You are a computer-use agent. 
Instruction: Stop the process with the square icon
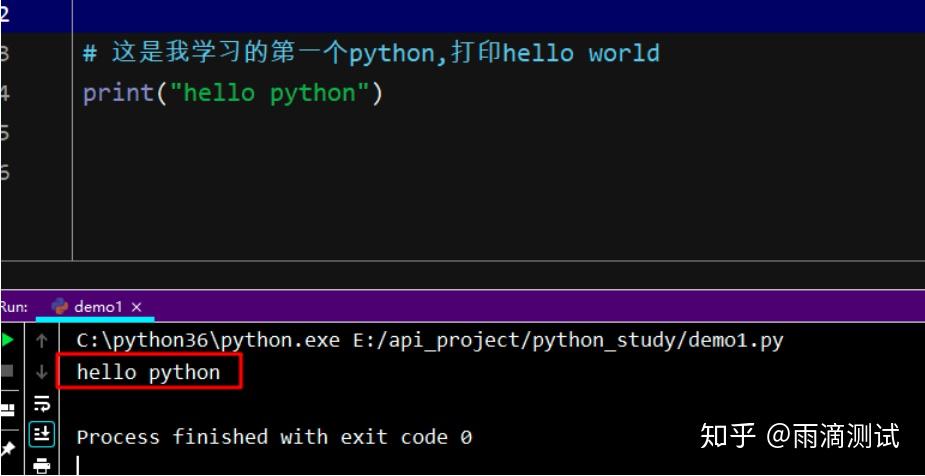tap(6, 371)
